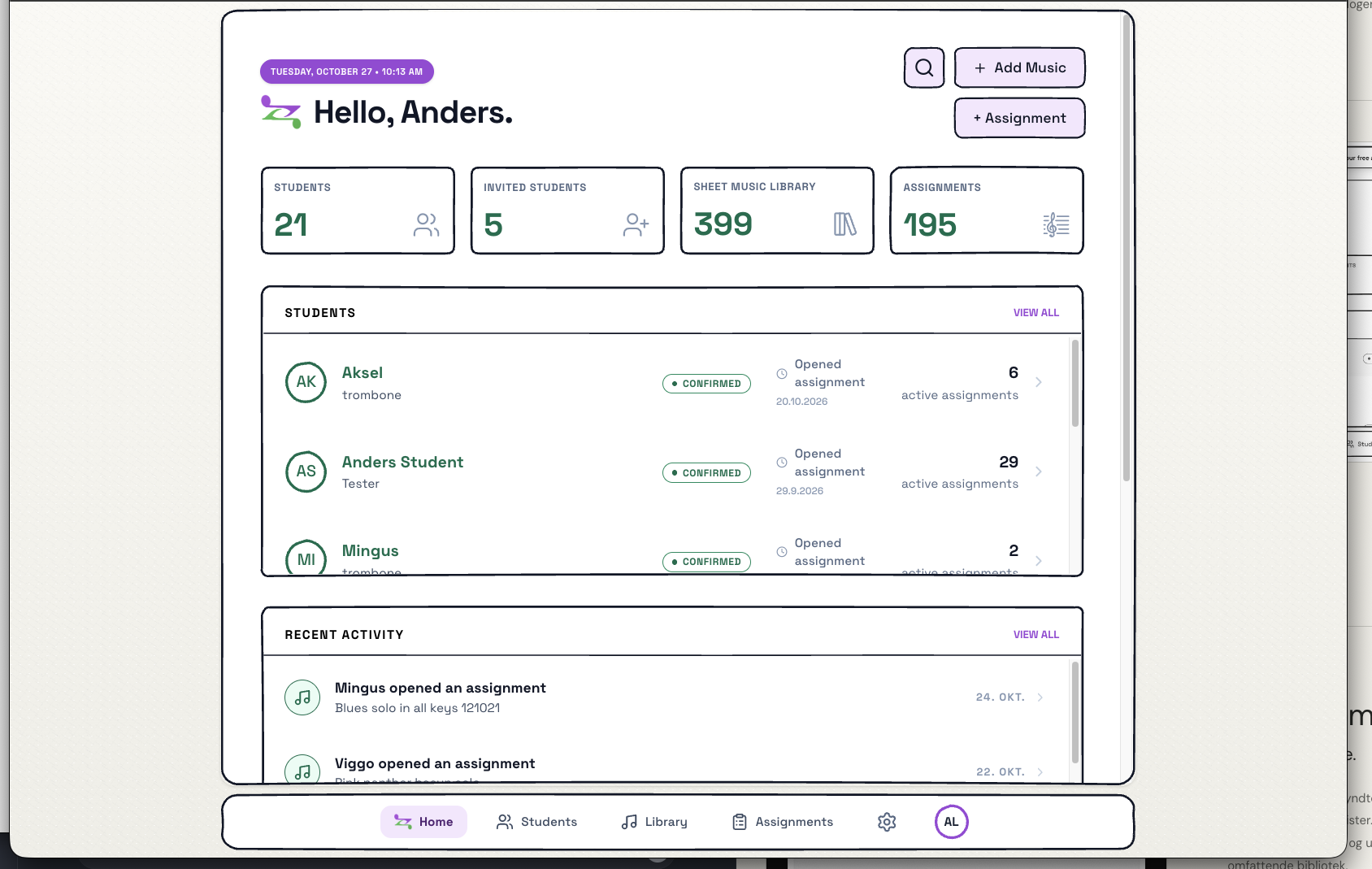The height and width of the screenshot is (869, 1372).
Task: Click the AS avatar for Anders Student
Action: click(306, 471)
